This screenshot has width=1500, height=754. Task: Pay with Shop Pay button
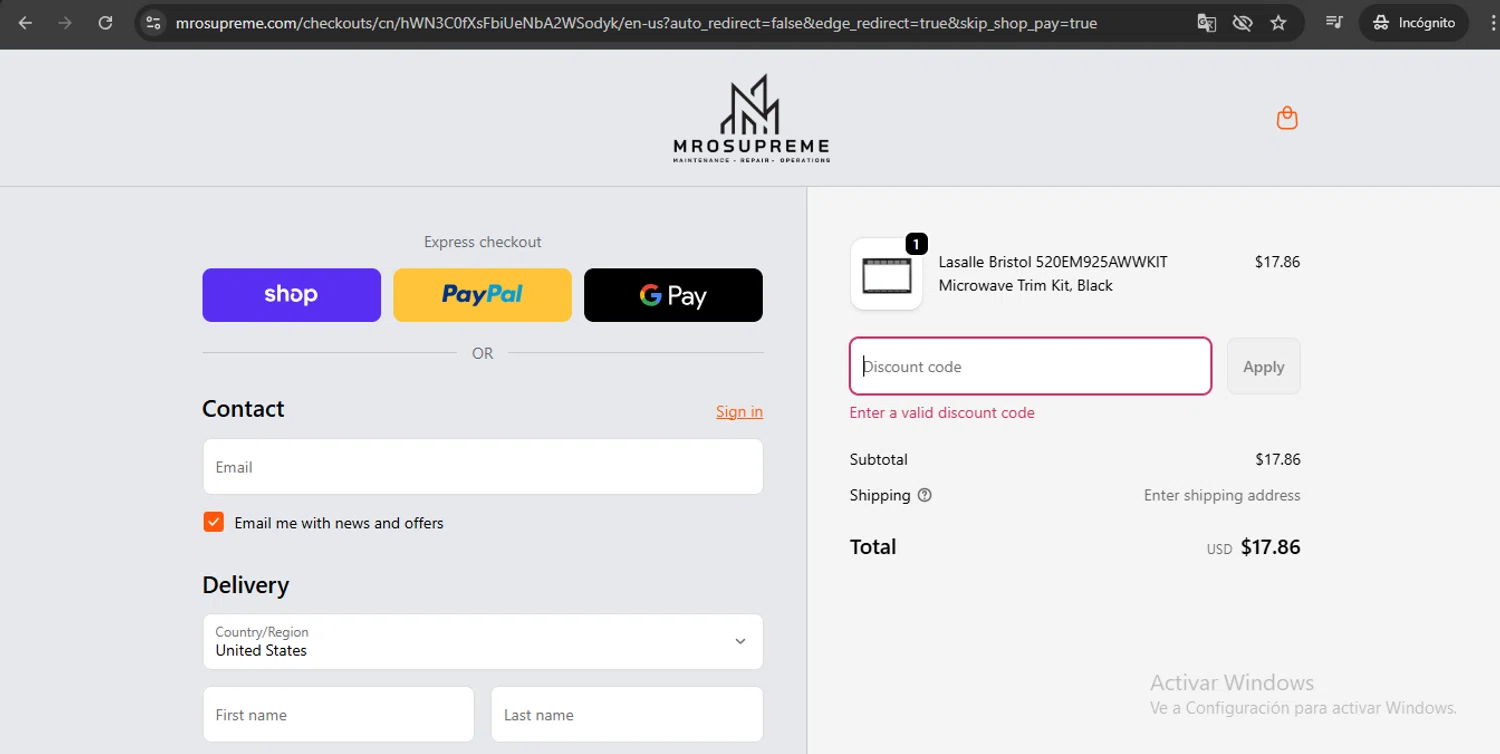tap(291, 295)
